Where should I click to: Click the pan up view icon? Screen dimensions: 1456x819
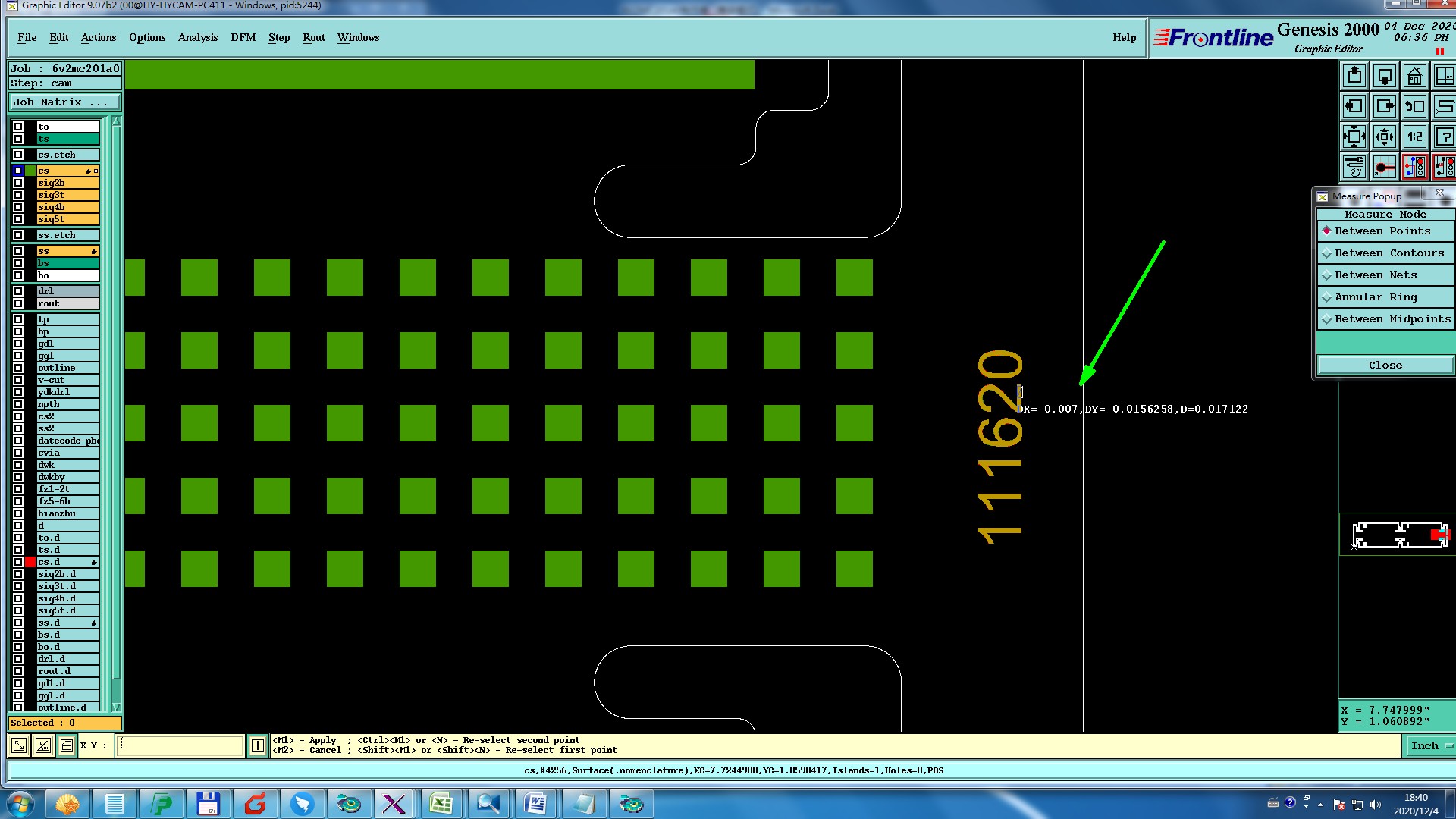click(1354, 77)
